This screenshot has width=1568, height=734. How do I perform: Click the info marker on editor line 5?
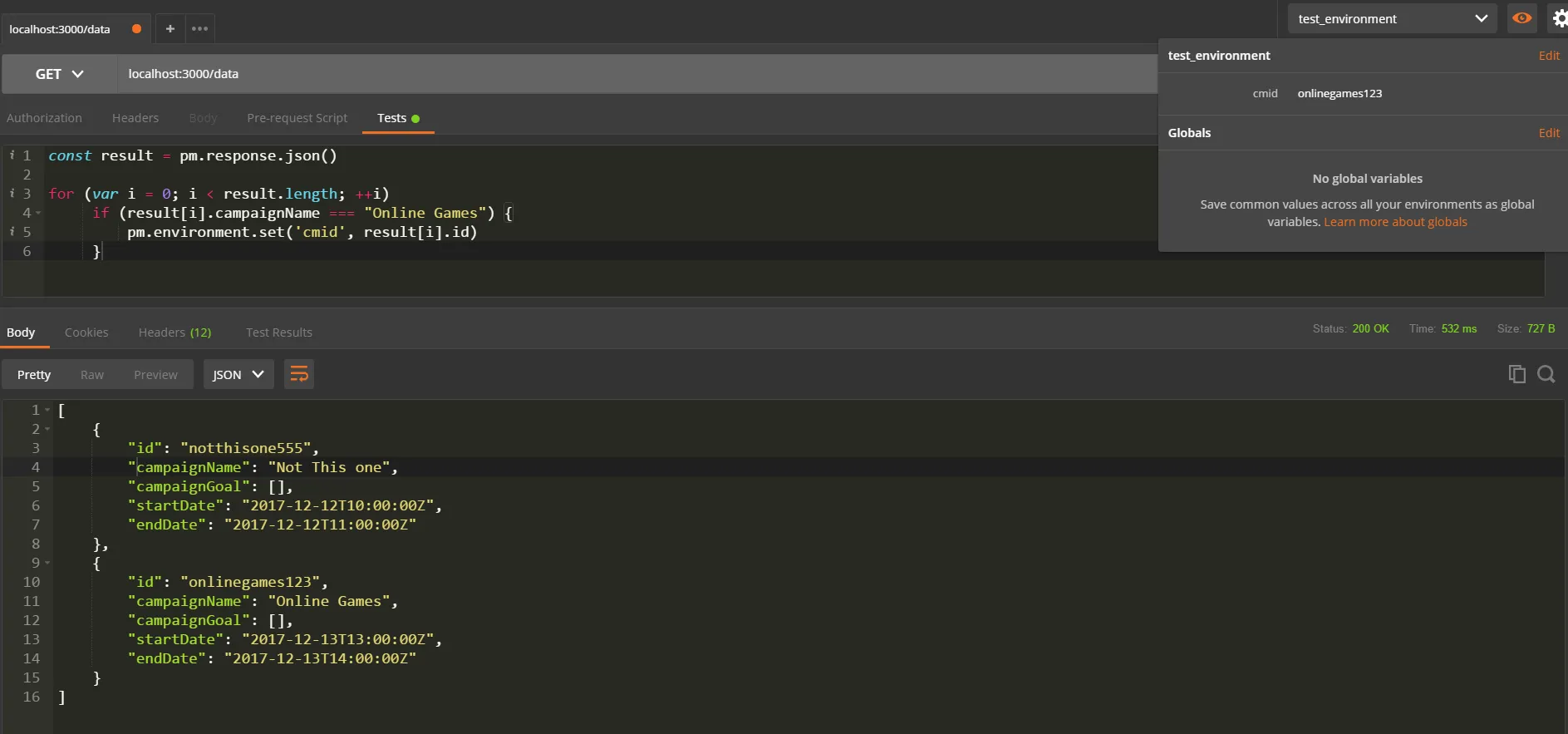[12, 232]
